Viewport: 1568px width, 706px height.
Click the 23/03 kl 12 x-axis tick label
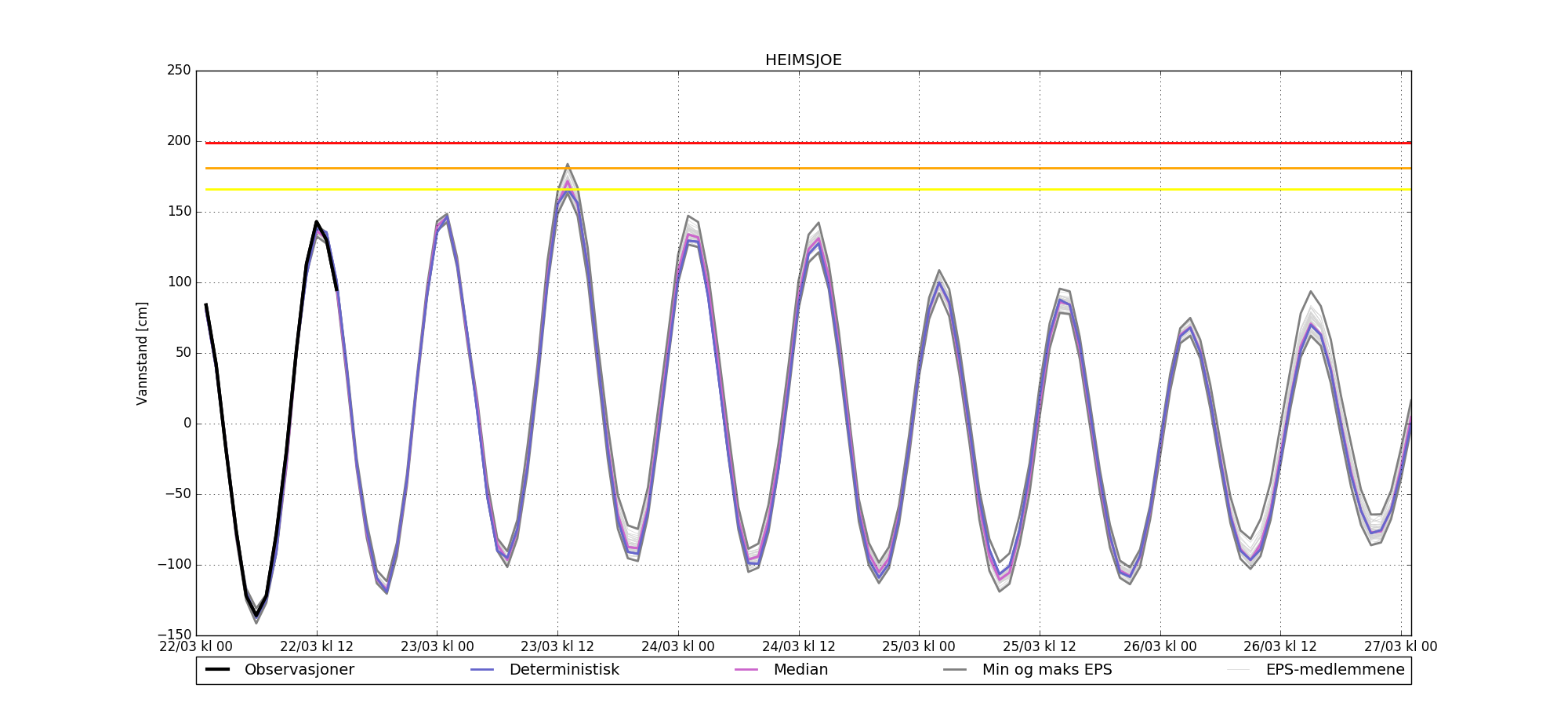point(557,647)
